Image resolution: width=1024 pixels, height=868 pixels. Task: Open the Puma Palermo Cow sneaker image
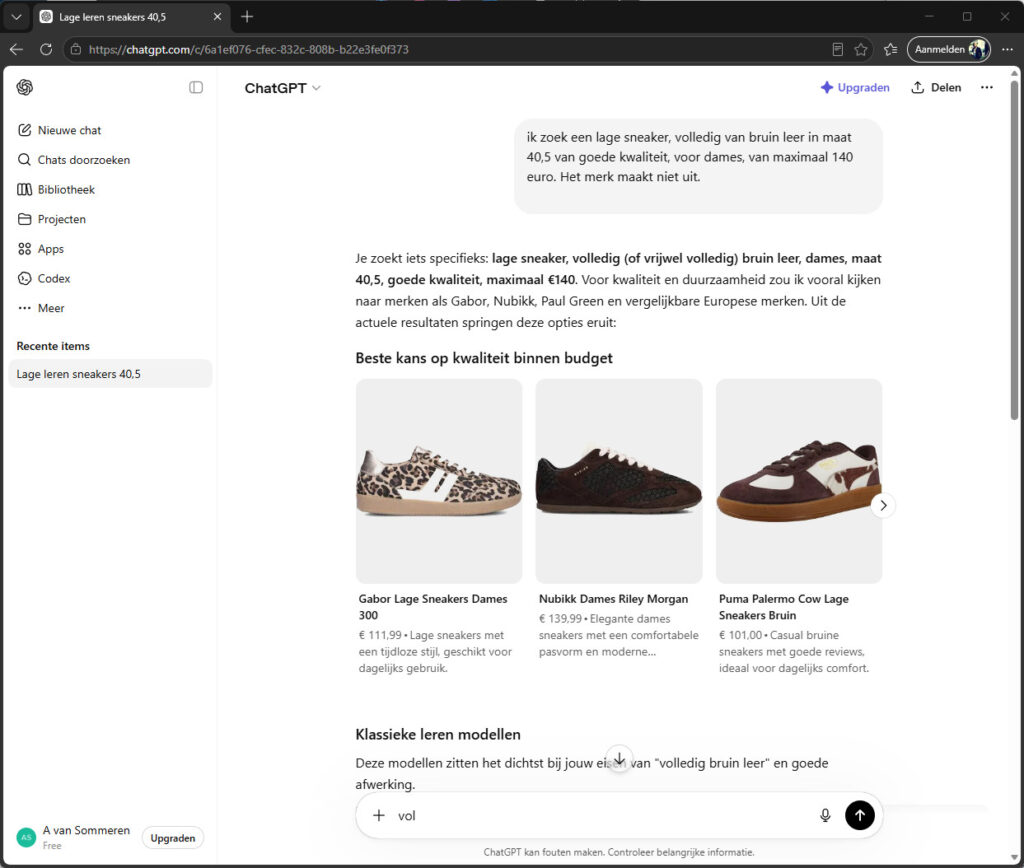tap(799, 481)
